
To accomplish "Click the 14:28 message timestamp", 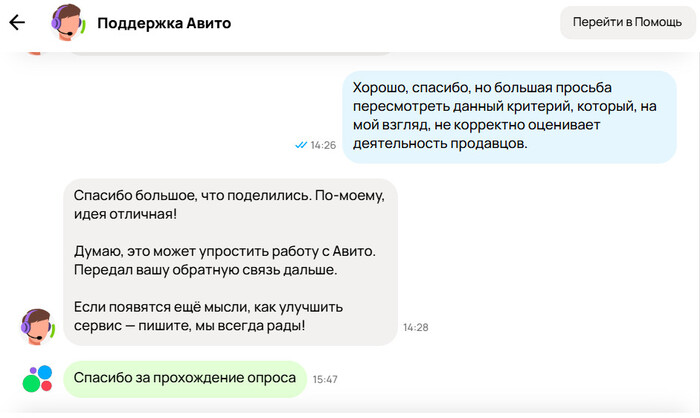I will (415, 327).
